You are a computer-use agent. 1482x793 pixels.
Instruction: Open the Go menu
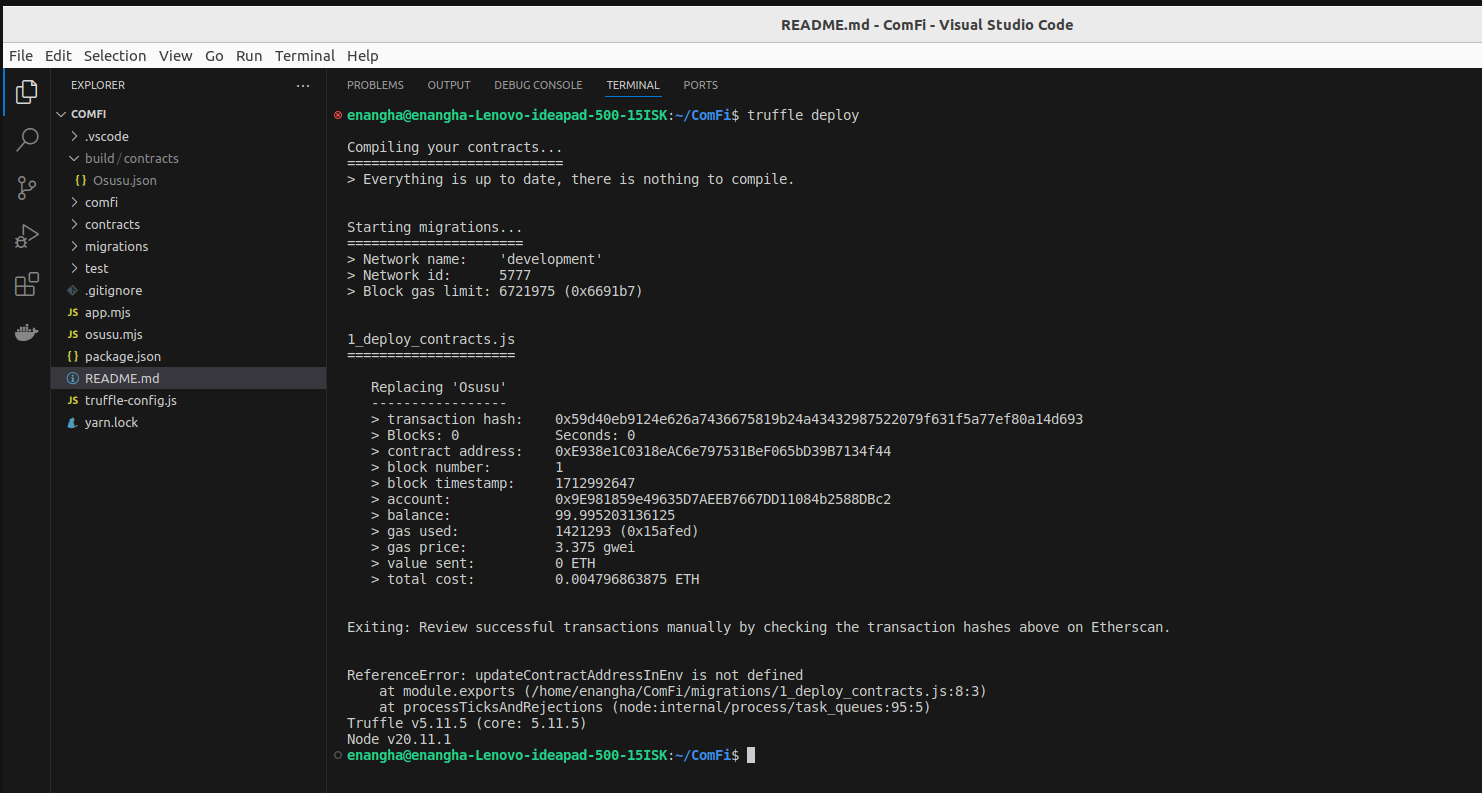(214, 56)
